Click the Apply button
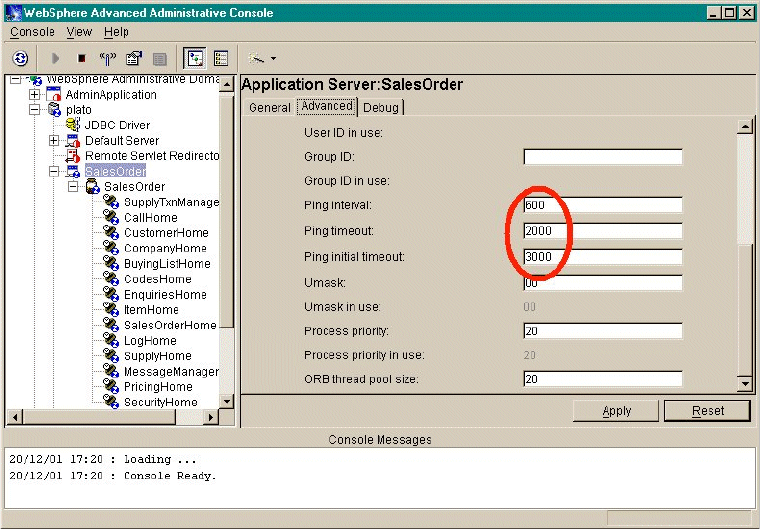 pyautogui.click(x=616, y=411)
